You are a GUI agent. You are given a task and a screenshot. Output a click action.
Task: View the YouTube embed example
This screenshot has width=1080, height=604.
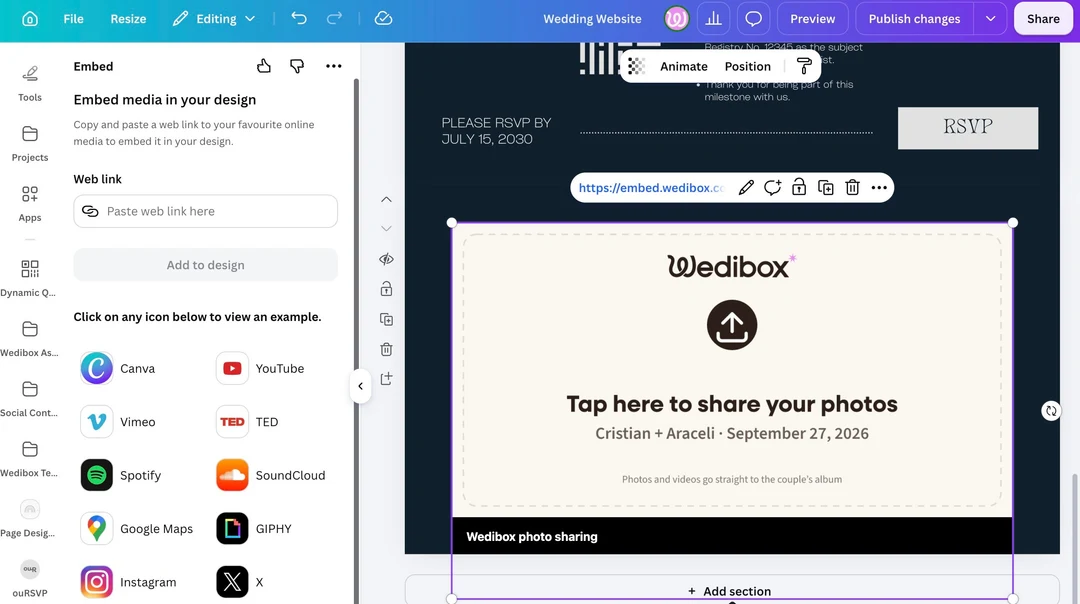(260, 368)
